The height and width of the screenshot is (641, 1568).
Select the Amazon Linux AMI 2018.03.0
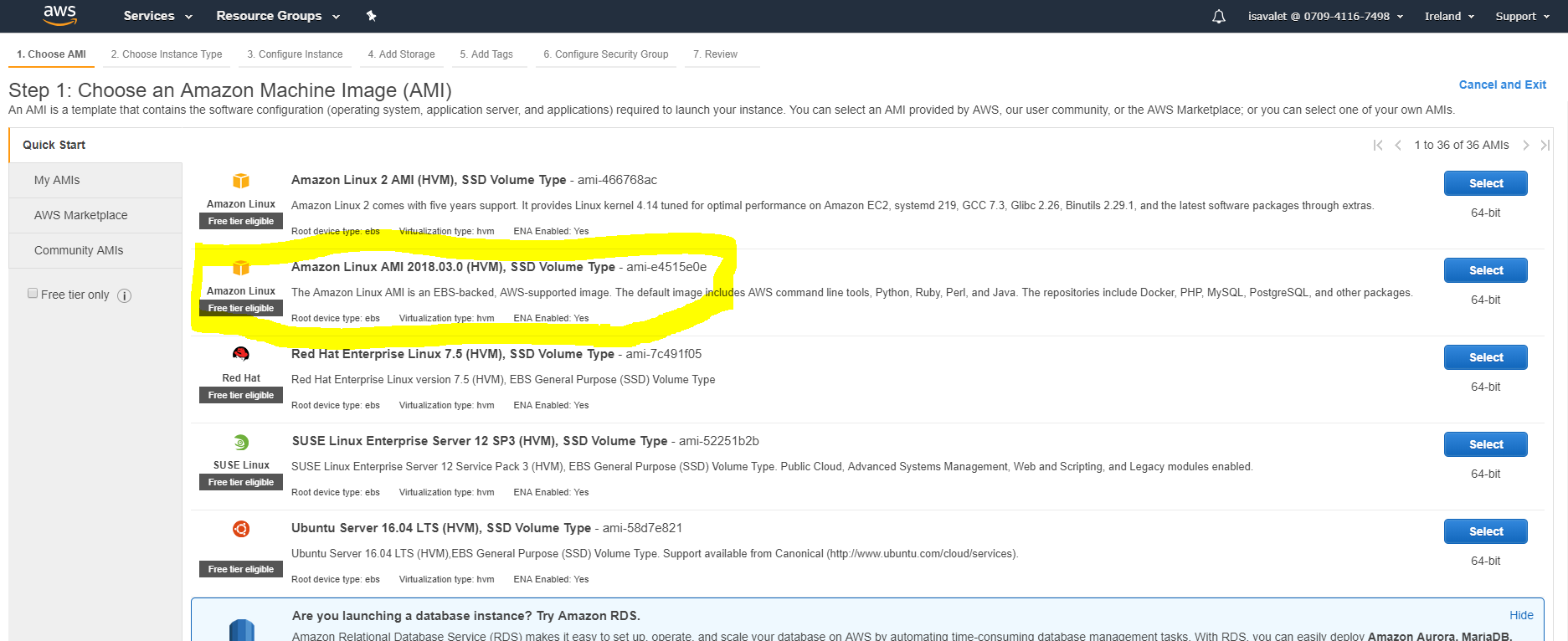(1485, 270)
